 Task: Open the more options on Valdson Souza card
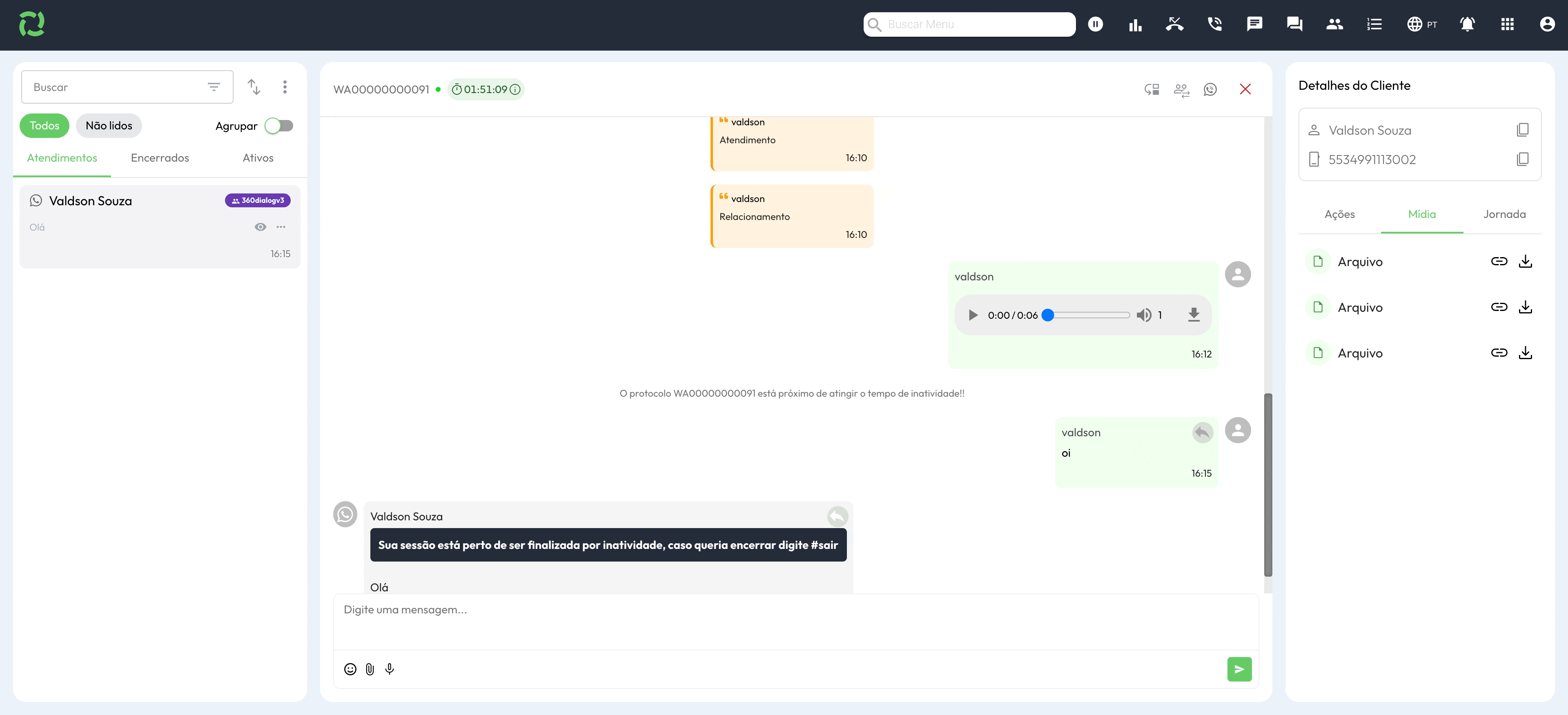pos(281,227)
